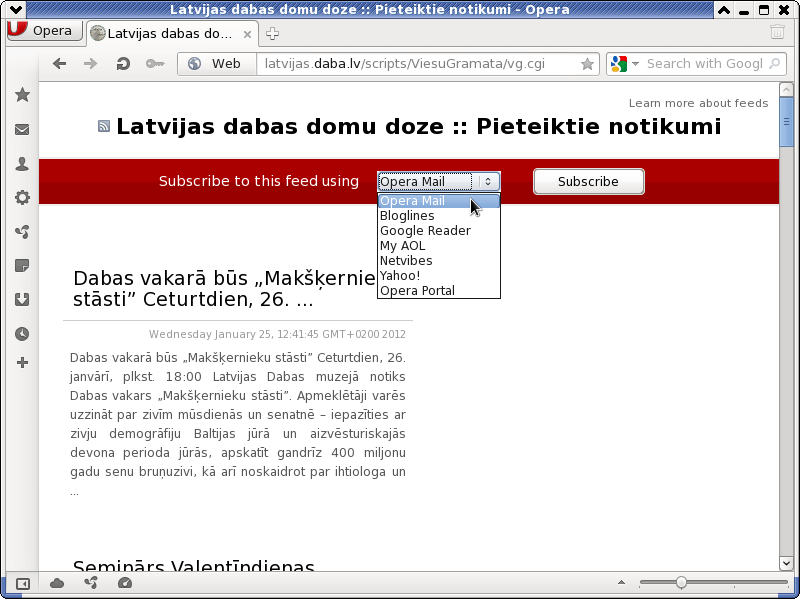This screenshot has height=599, width=800.
Task: Open the Dabas vakarā būs article headline
Action: click(x=224, y=289)
